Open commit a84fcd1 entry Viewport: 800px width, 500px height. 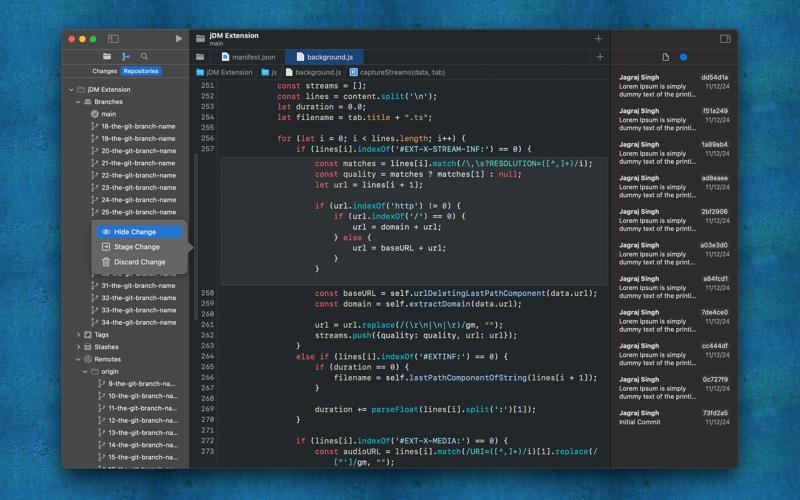click(674, 288)
